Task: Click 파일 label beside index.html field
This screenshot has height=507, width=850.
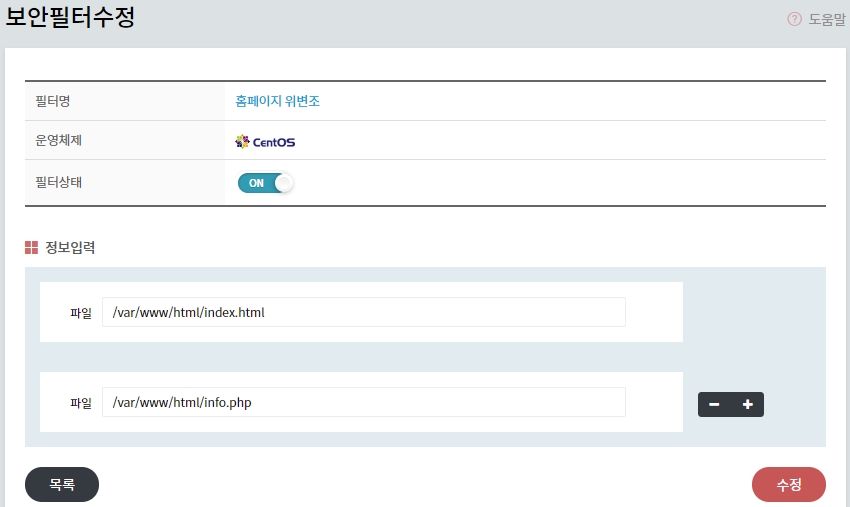Action: pyautogui.click(x=80, y=313)
